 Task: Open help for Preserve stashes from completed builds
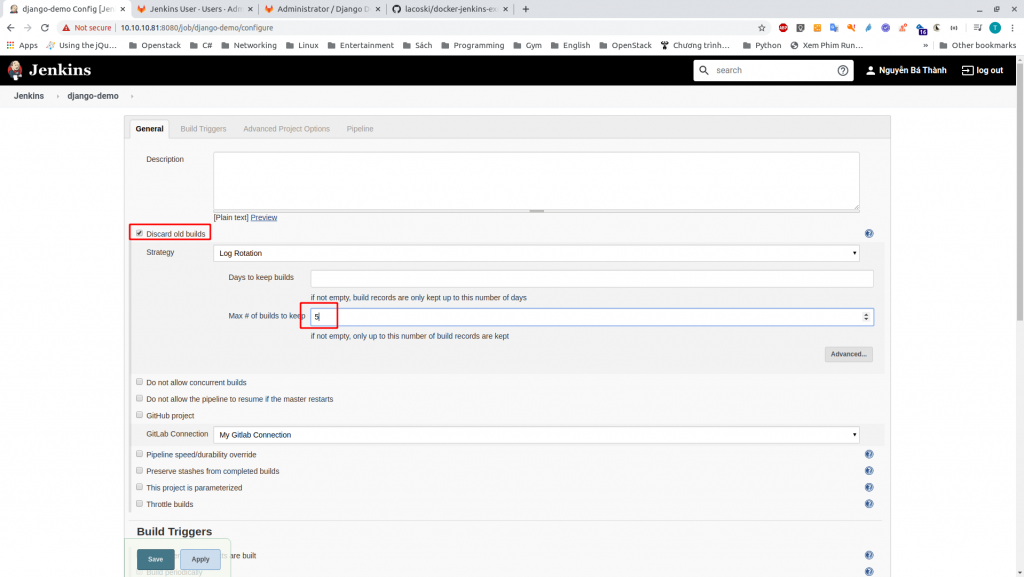coord(869,471)
